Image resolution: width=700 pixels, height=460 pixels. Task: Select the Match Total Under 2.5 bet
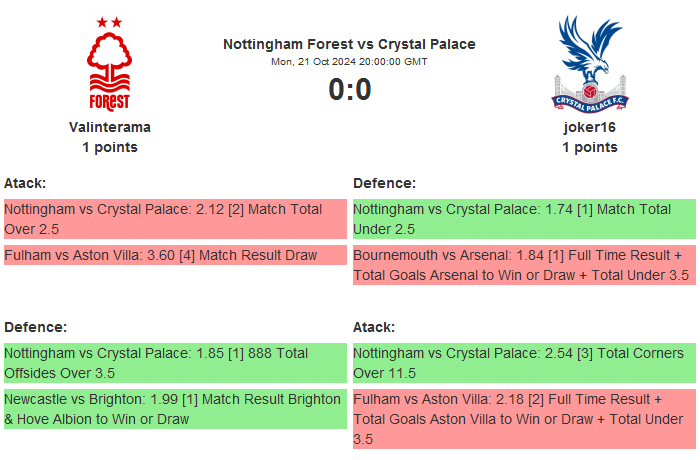(524, 219)
